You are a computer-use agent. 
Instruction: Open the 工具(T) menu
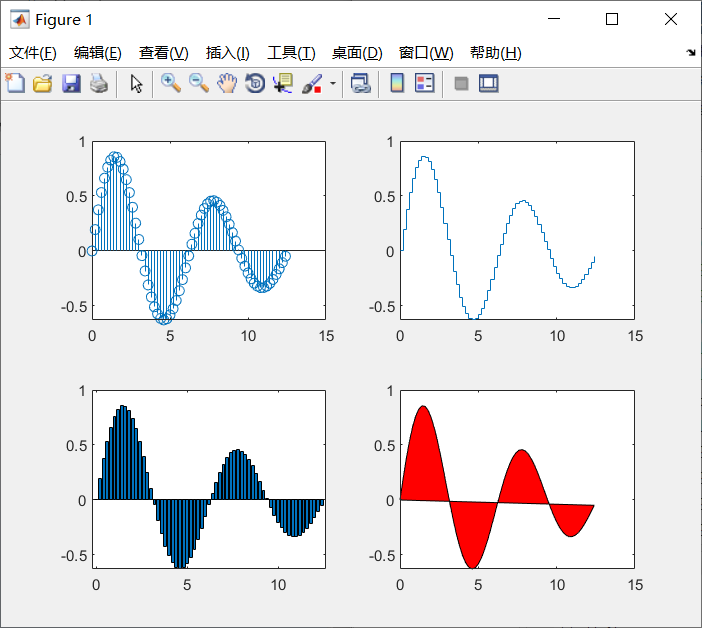click(x=291, y=53)
